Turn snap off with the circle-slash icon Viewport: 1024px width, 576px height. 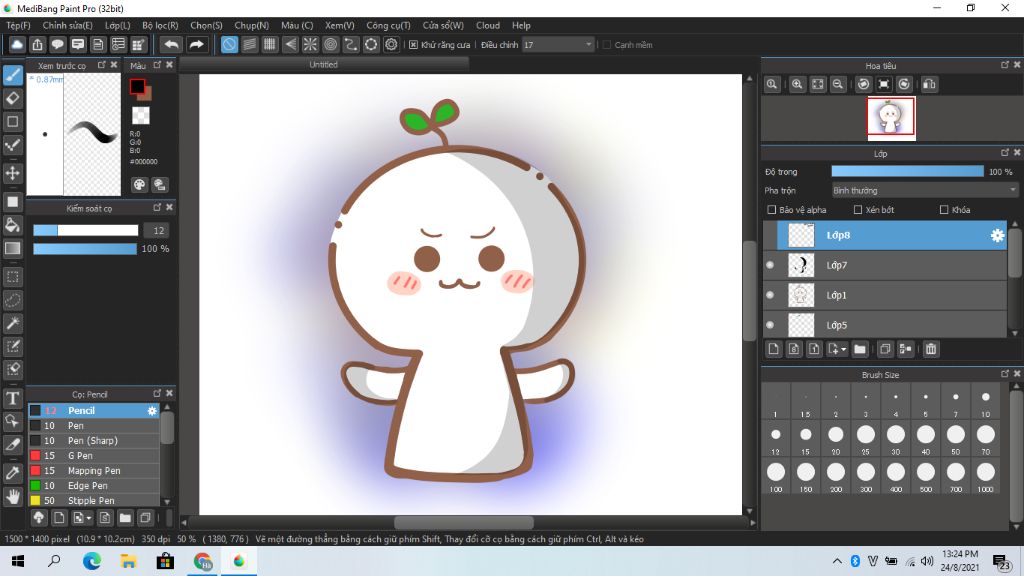[229, 44]
